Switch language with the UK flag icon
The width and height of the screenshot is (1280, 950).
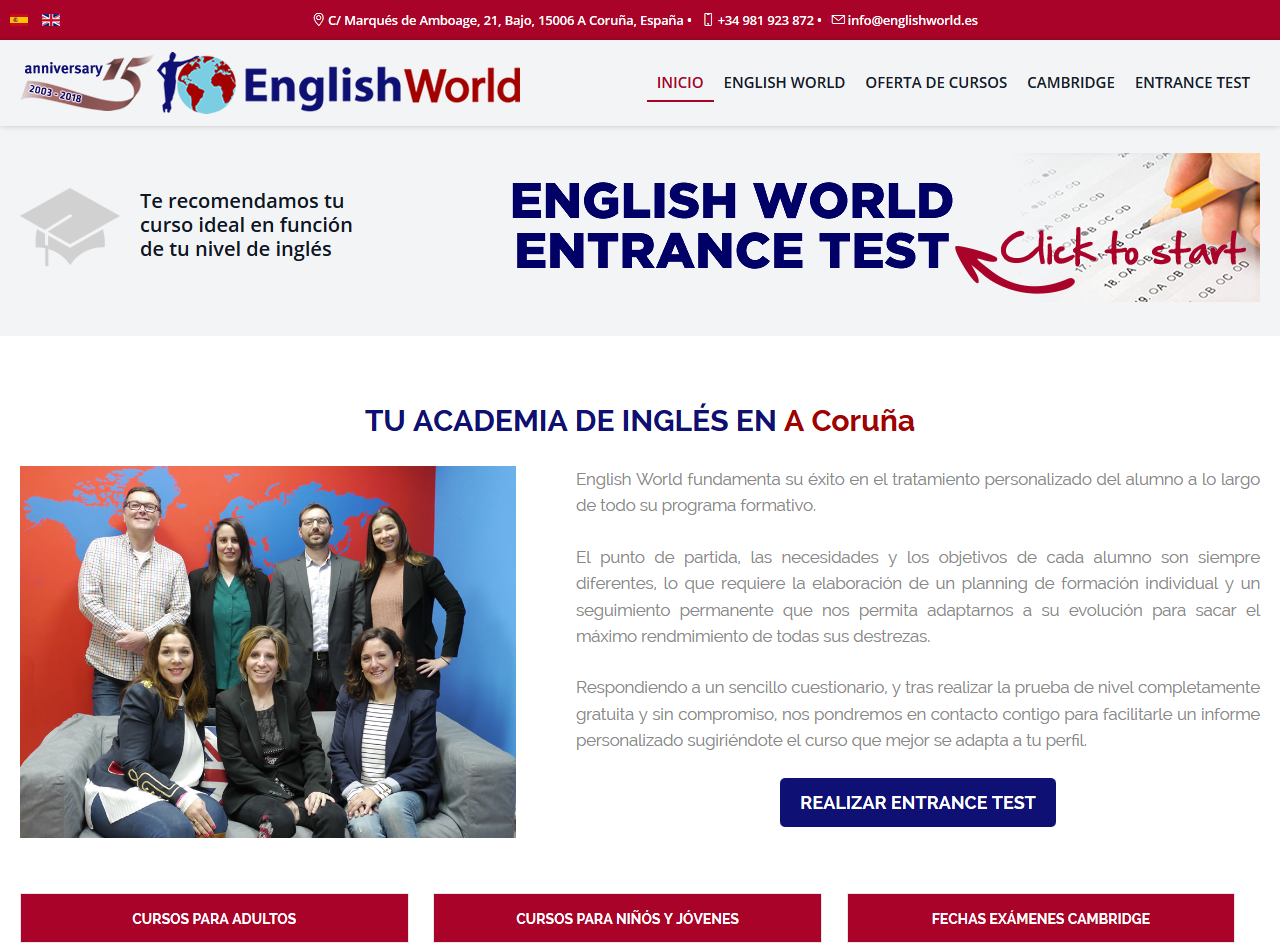(51, 20)
